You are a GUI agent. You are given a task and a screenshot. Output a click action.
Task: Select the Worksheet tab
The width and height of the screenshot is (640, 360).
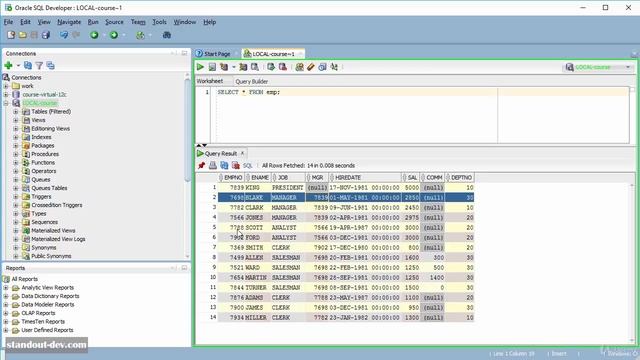(x=210, y=81)
